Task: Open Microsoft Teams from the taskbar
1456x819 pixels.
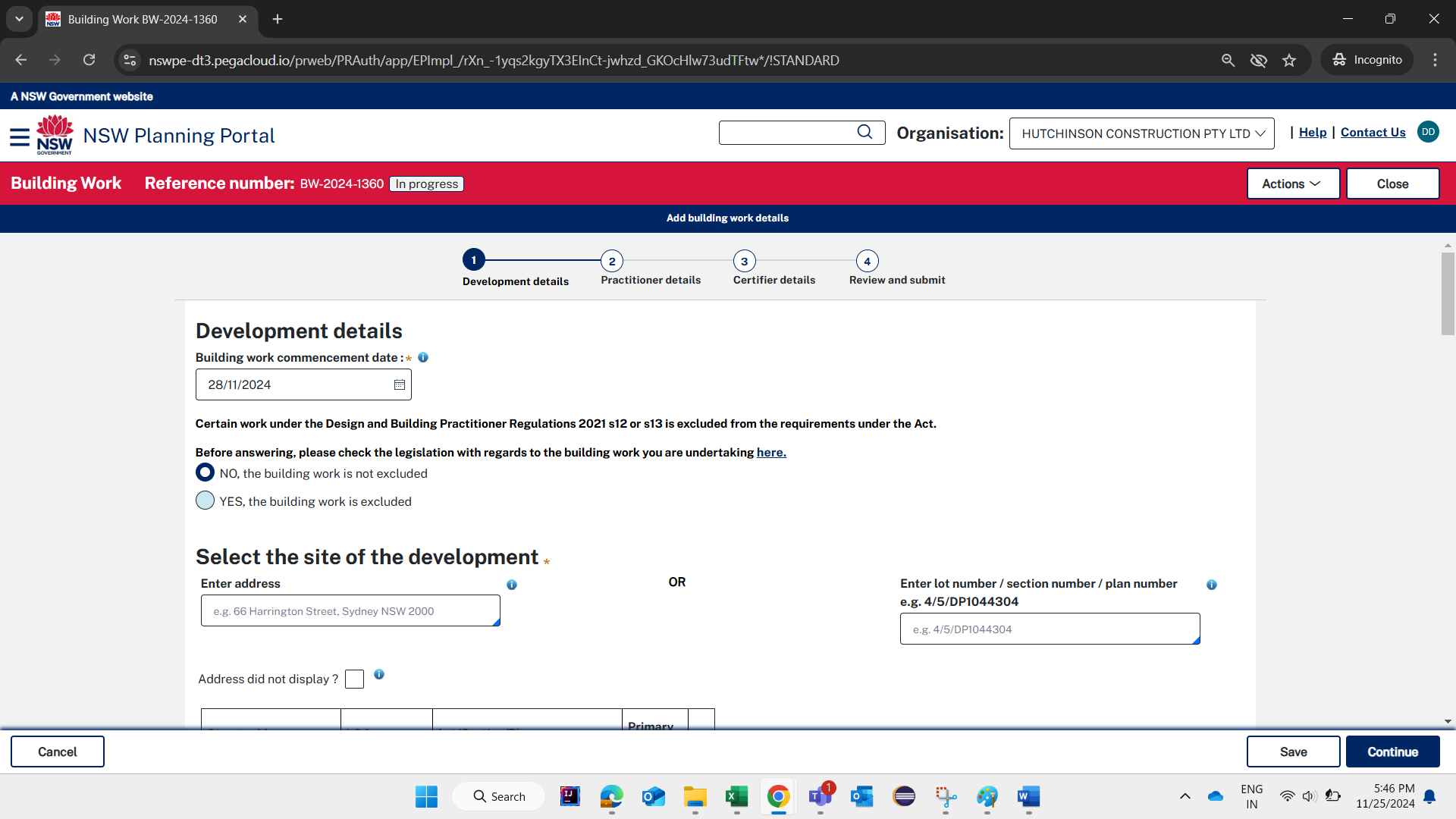Action: point(820,796)
